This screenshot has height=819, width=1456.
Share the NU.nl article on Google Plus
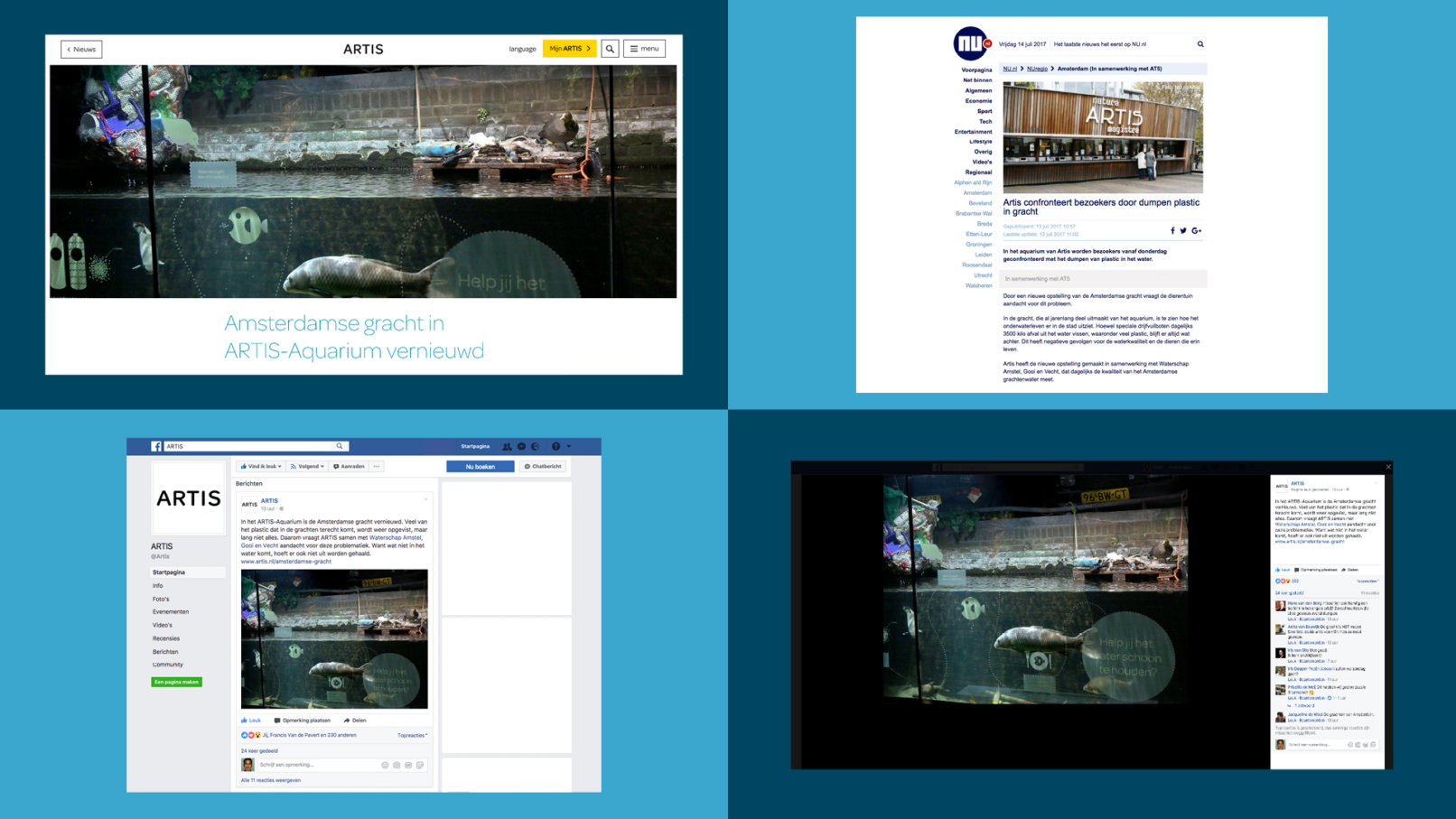click(x=1196, y=231)
